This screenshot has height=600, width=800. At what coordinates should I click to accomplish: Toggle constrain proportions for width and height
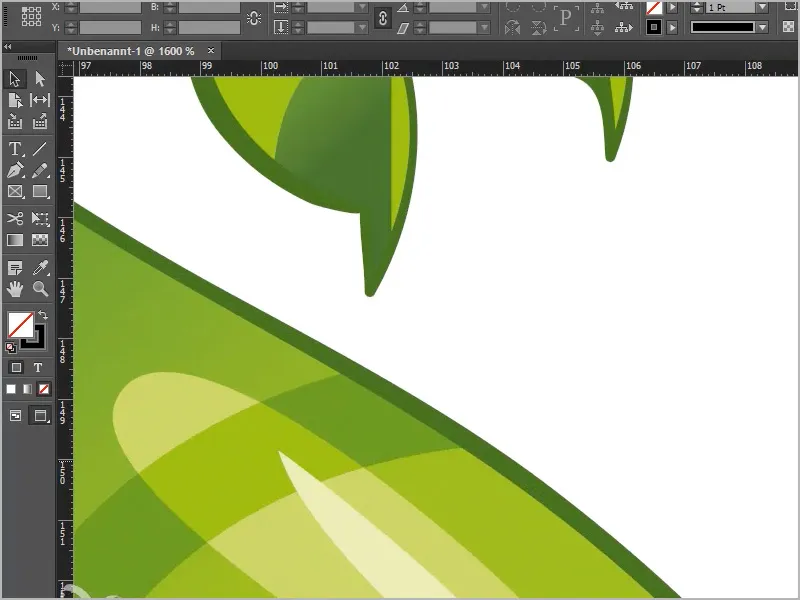coord(254,18)
